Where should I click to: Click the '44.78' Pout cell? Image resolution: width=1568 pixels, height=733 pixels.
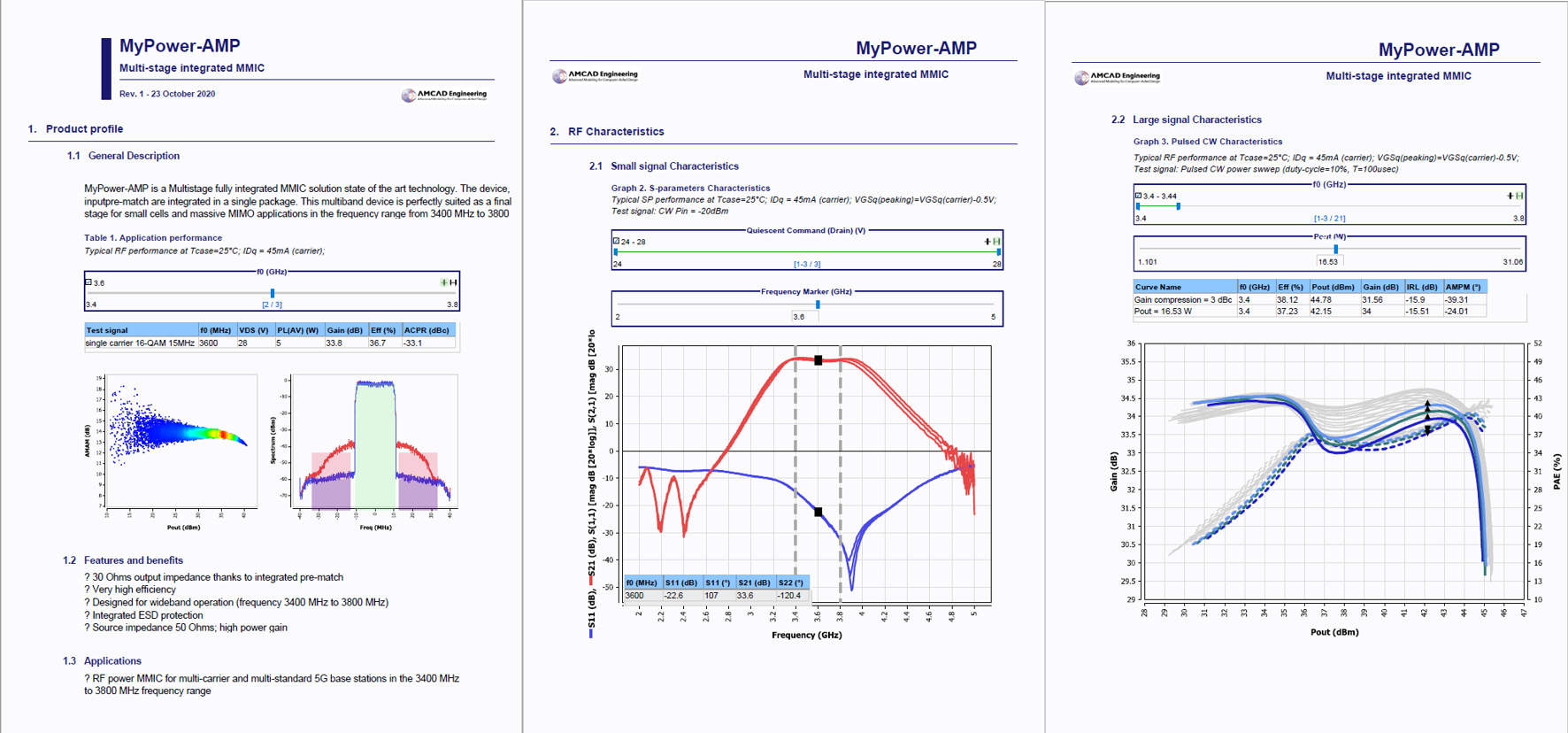(1335, 299)
